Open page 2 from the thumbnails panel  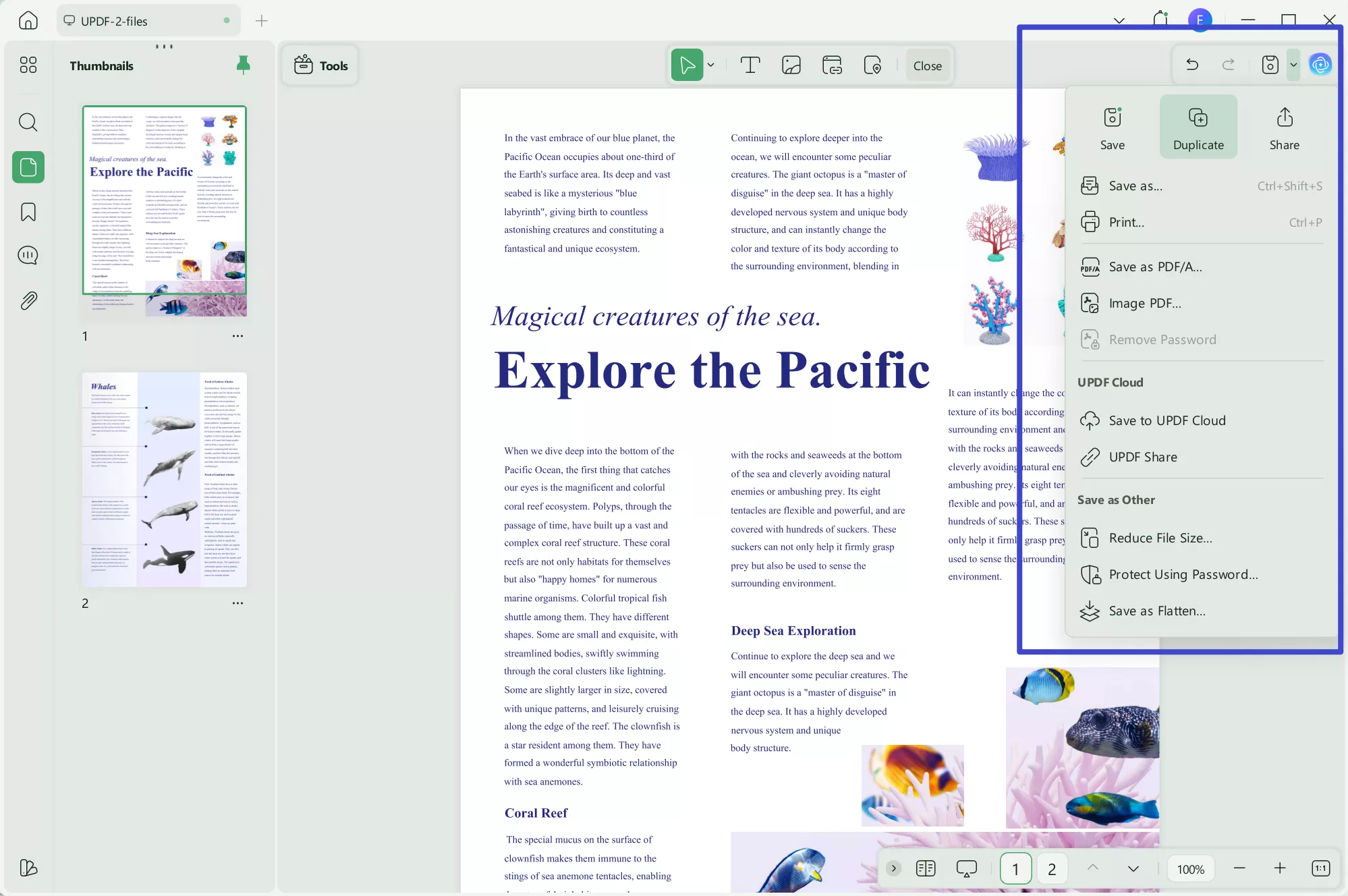tap(164, 479)
